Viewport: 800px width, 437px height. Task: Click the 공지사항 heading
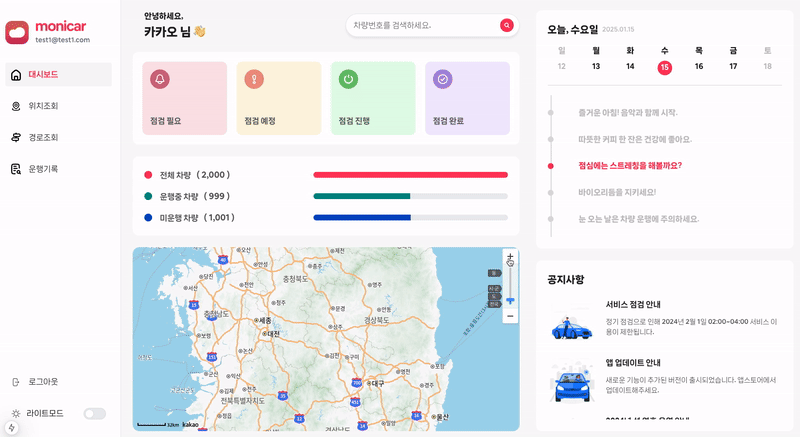click(x=566, y=279)
